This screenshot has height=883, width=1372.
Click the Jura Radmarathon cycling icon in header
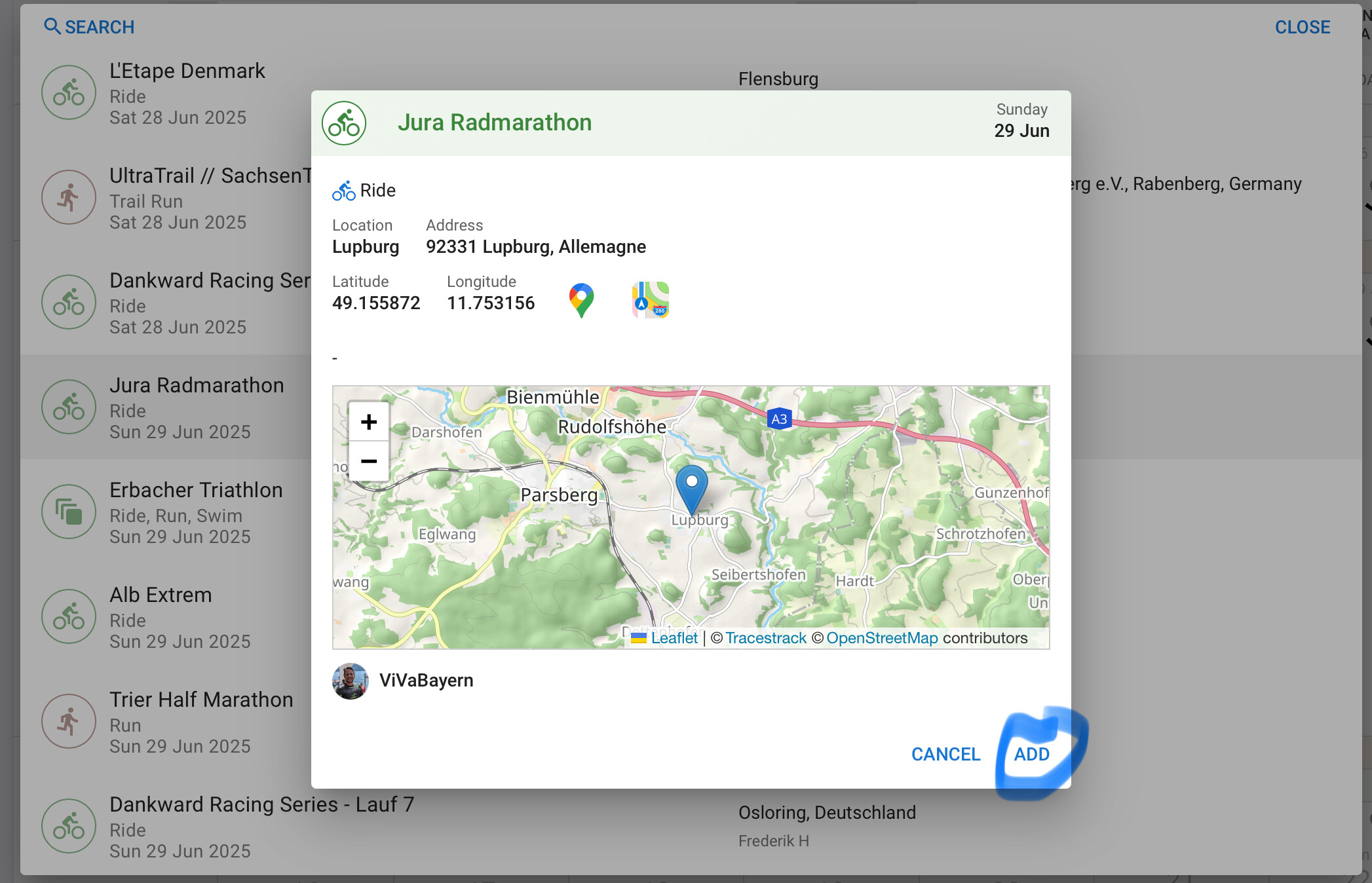point(344,123)
